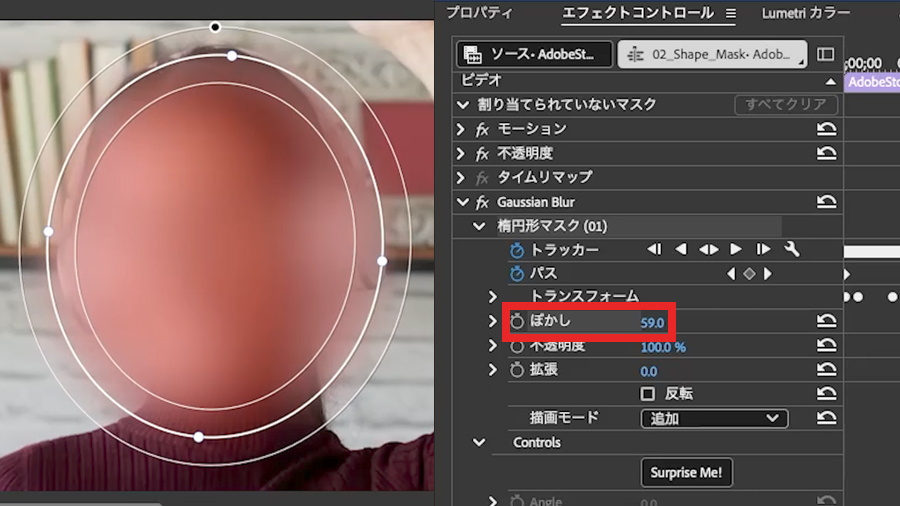
Task: Toggle the timeline view panel icon
Action: 825,54
